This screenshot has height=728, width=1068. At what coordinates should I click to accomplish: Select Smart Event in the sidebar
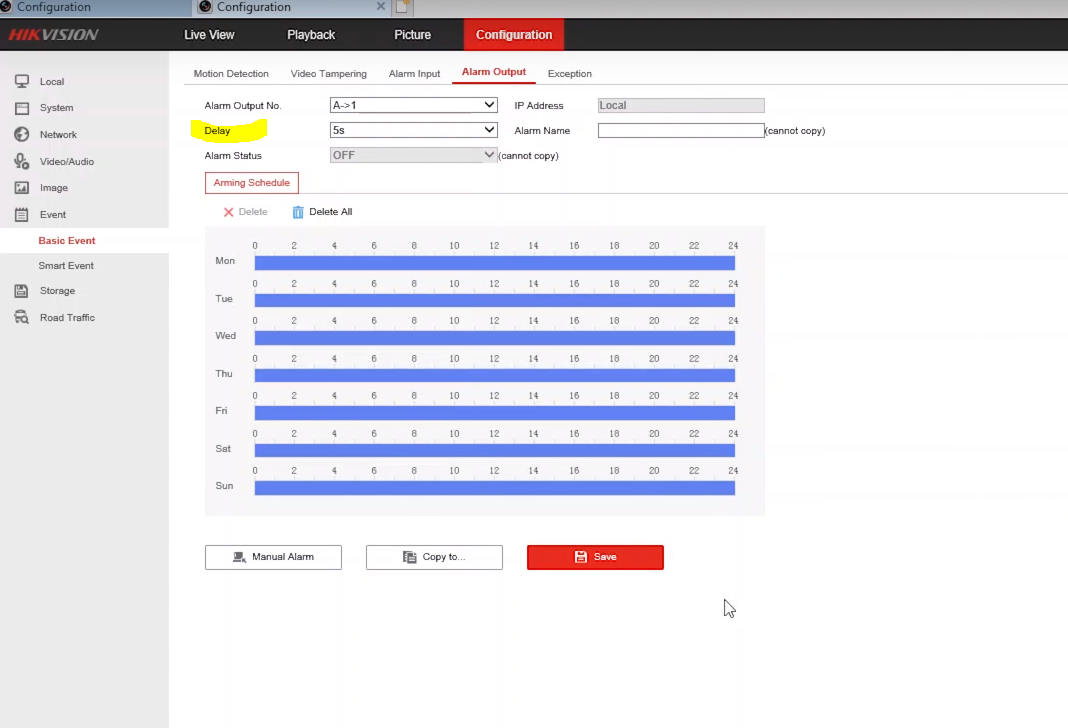(x=66, y=266)
